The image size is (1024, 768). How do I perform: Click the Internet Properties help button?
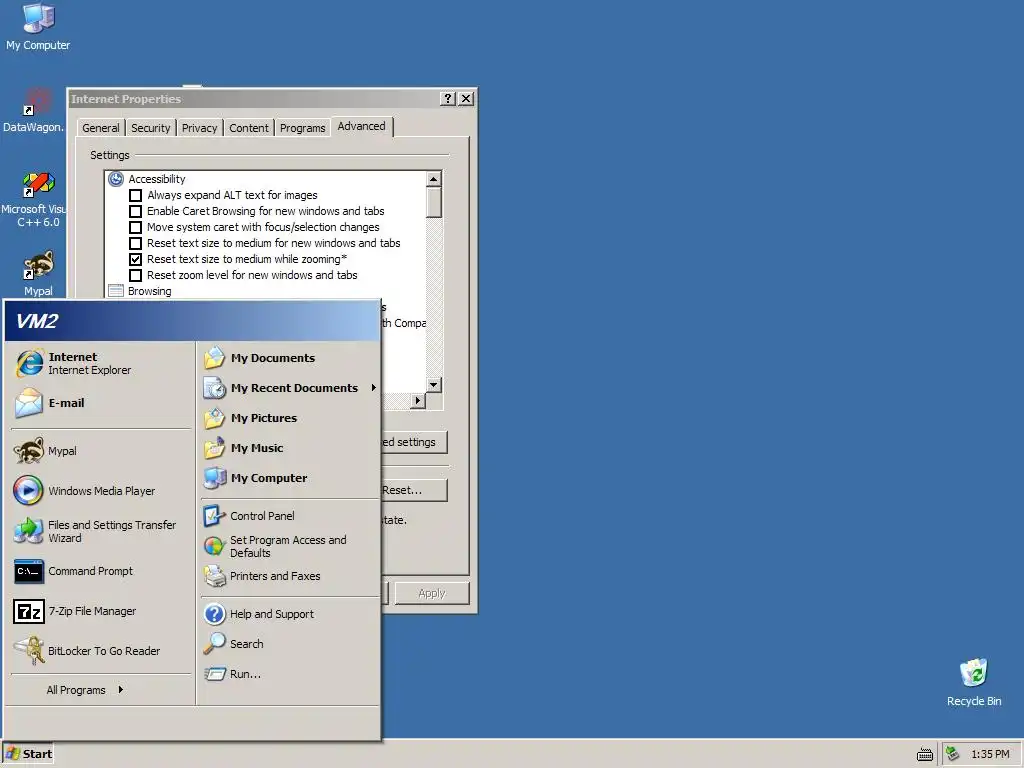(x=447, y=99)
